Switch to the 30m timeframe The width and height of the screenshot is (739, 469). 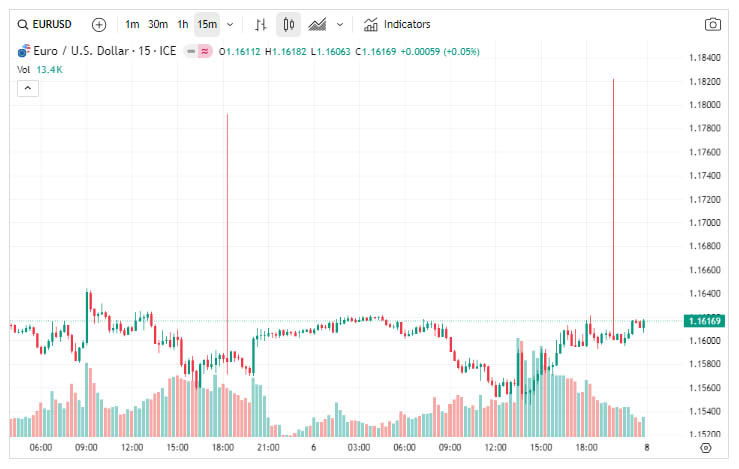pos(158,25)
